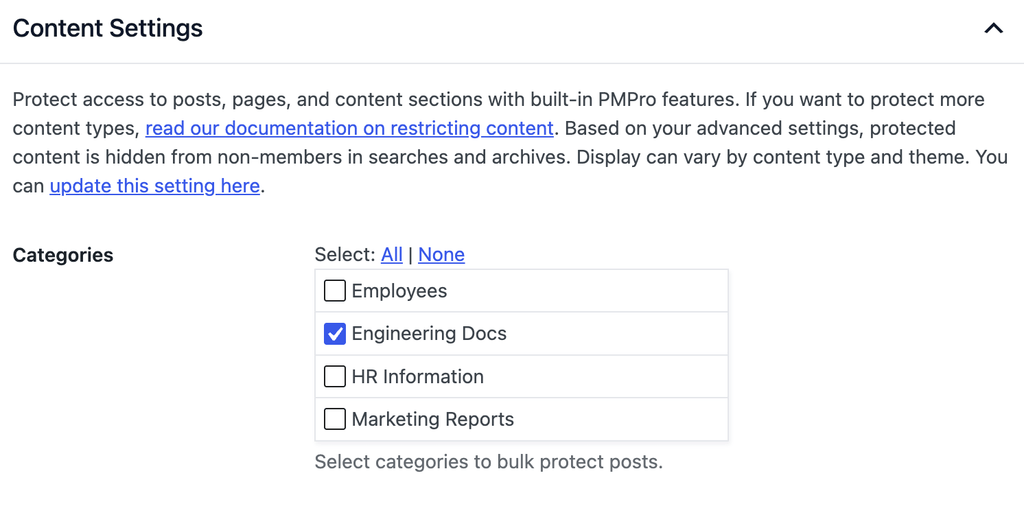Image resolution: width=1024 pixels, height=507 pixels.
Task: Follow the 'update this setting here' link
Action: click(155, 186)
